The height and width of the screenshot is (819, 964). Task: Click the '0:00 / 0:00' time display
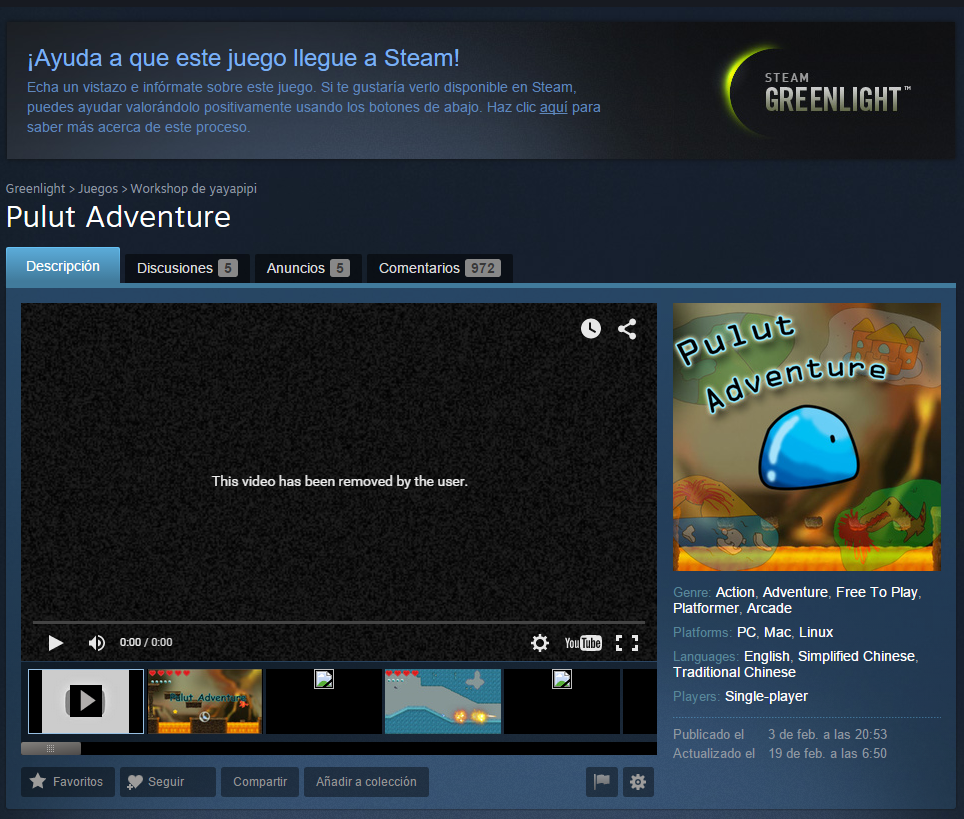[146, 642]
